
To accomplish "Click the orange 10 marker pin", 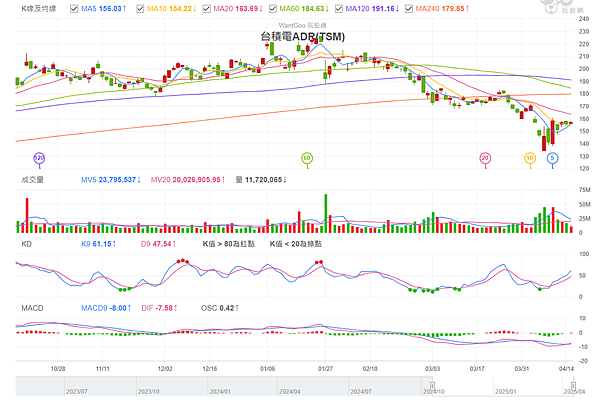I will coord(530,158).
